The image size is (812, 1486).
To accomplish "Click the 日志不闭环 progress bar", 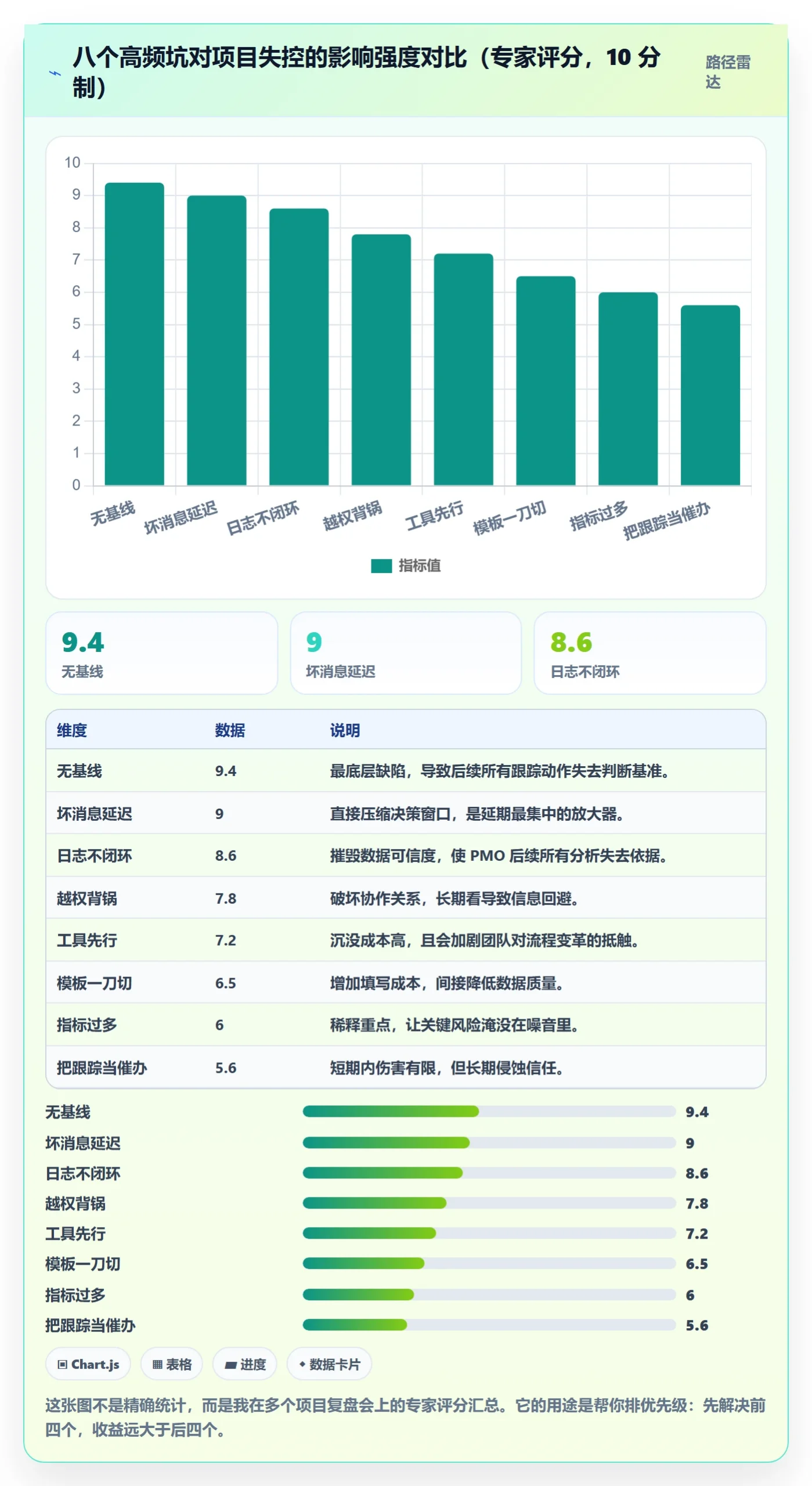I will tap(489, 1173).
